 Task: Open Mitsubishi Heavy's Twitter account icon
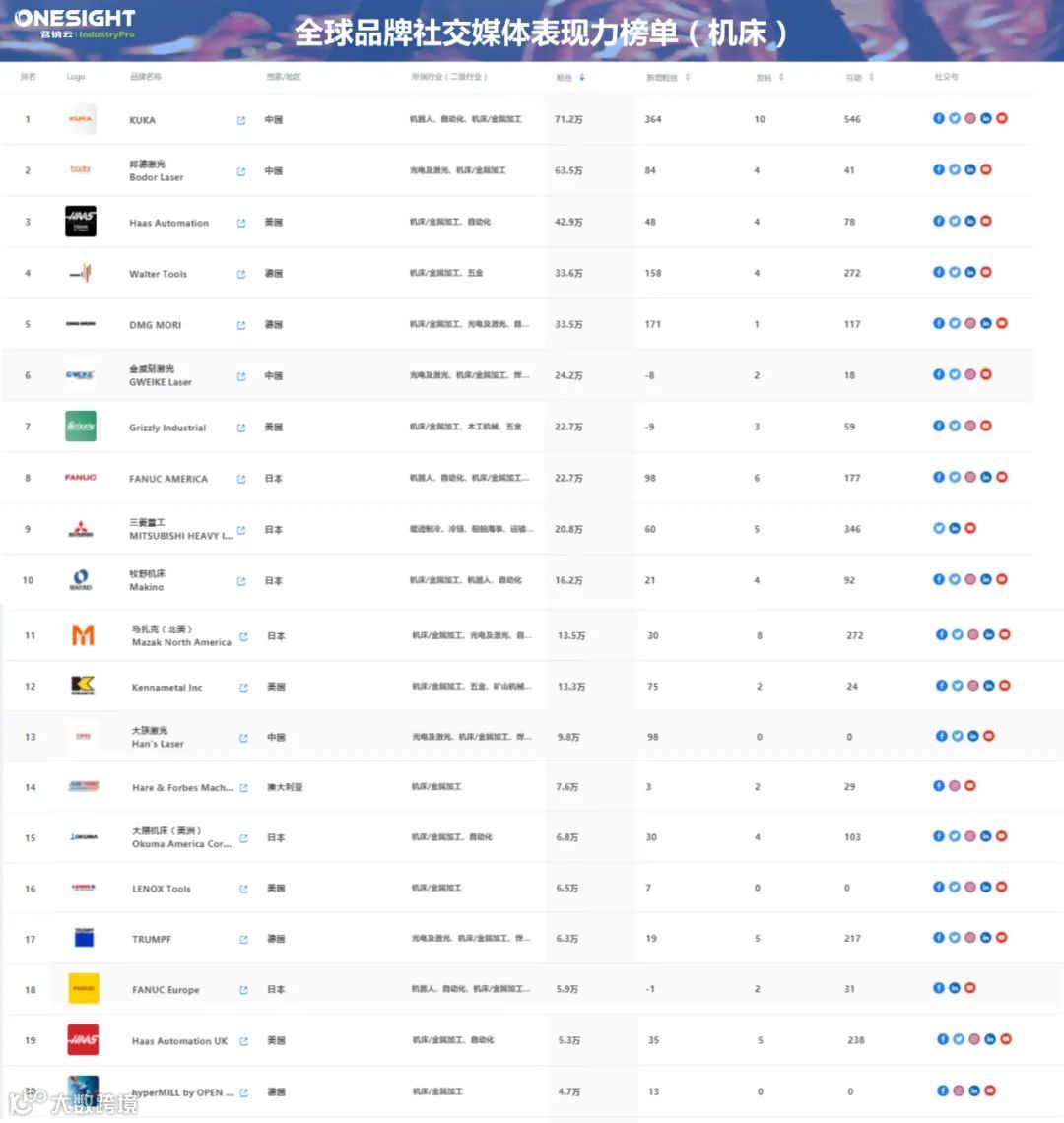point(939,528)
